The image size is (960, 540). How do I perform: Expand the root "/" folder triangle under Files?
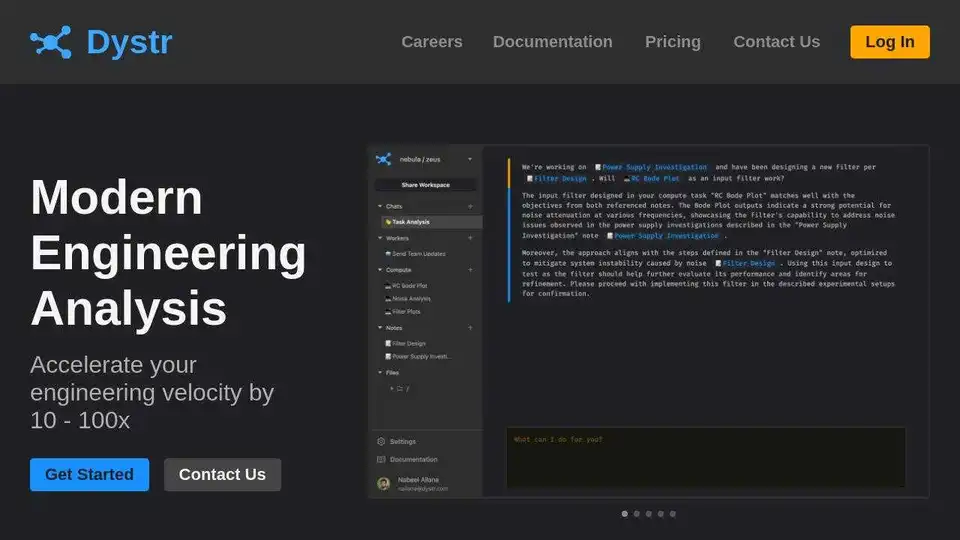pos(392,389)
